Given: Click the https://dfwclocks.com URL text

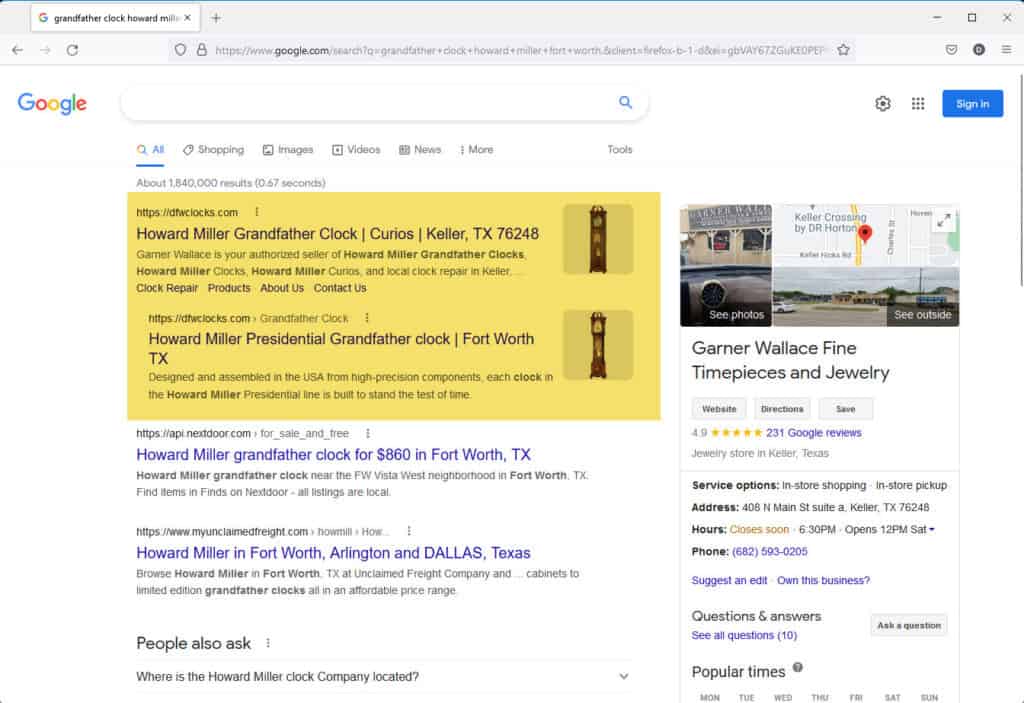Looking at the screenshot, I should tap(187, 212).
